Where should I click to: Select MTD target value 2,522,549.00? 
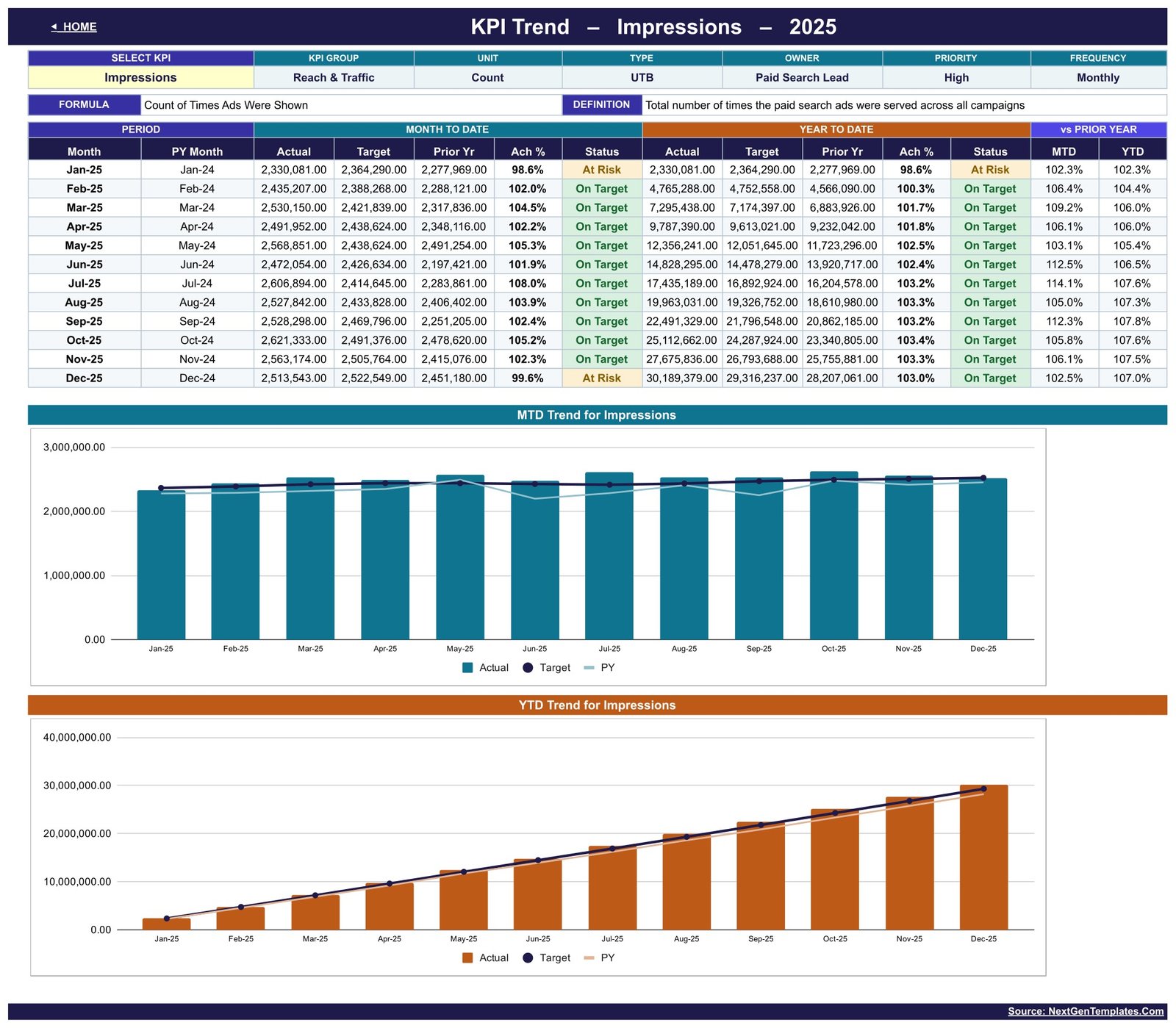click(x=373, y=378)
